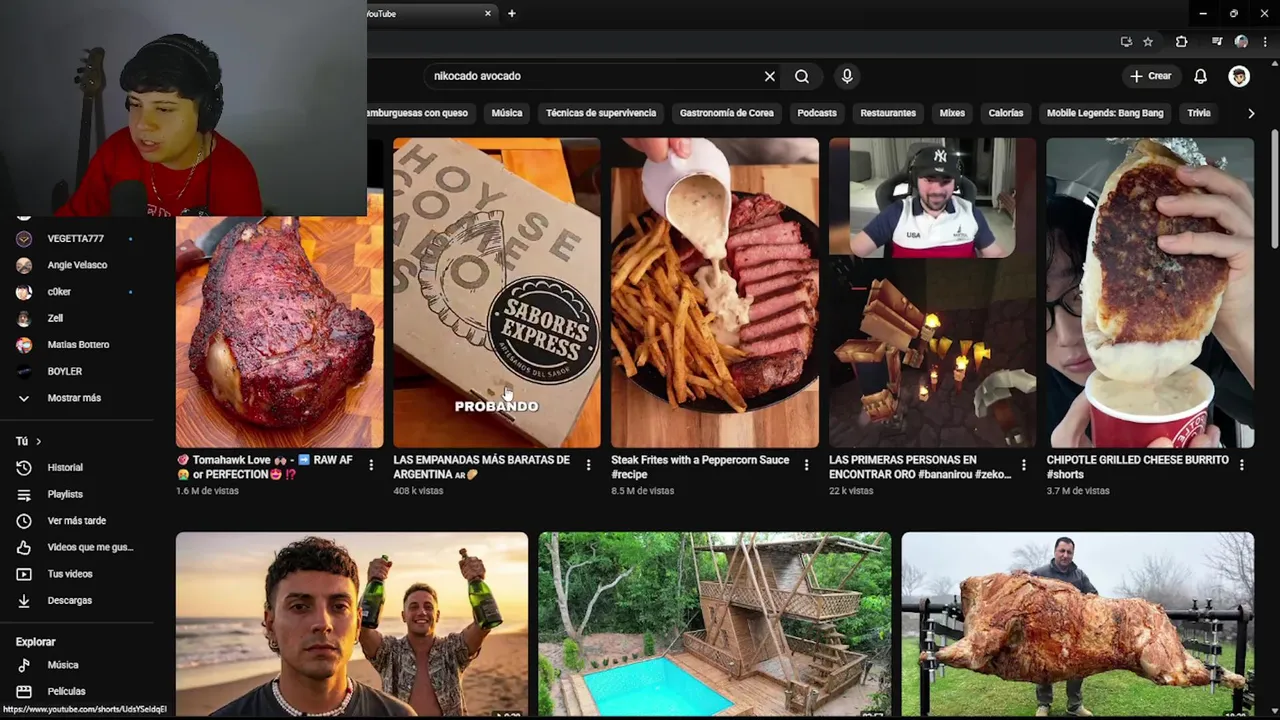Open the media control toolbar icon
The height and width of the screenshot is (720, 1280).
click(1216, 42)
